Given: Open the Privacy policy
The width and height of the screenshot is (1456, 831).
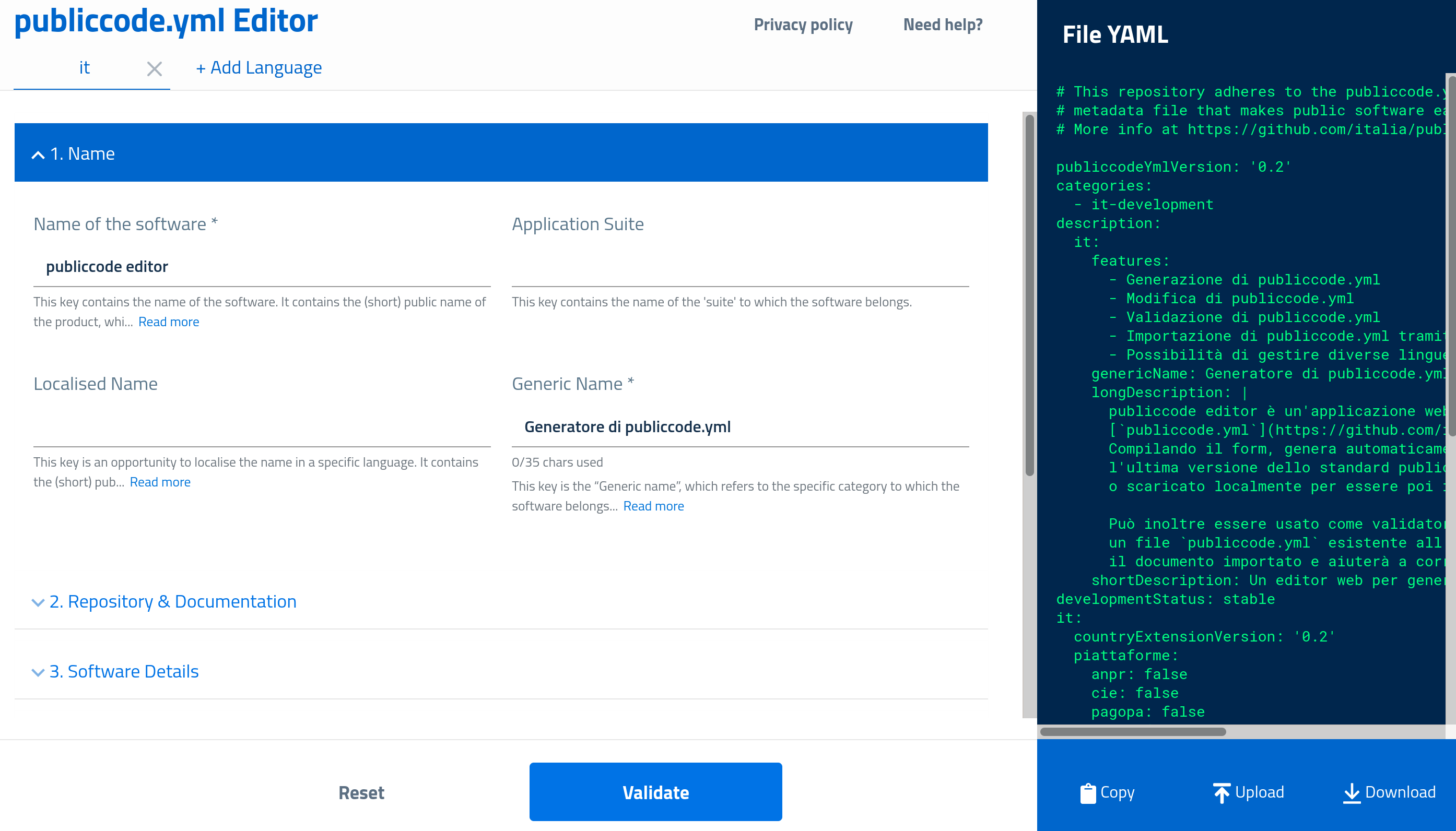Looking at the screenshot, I should point(803,25).
